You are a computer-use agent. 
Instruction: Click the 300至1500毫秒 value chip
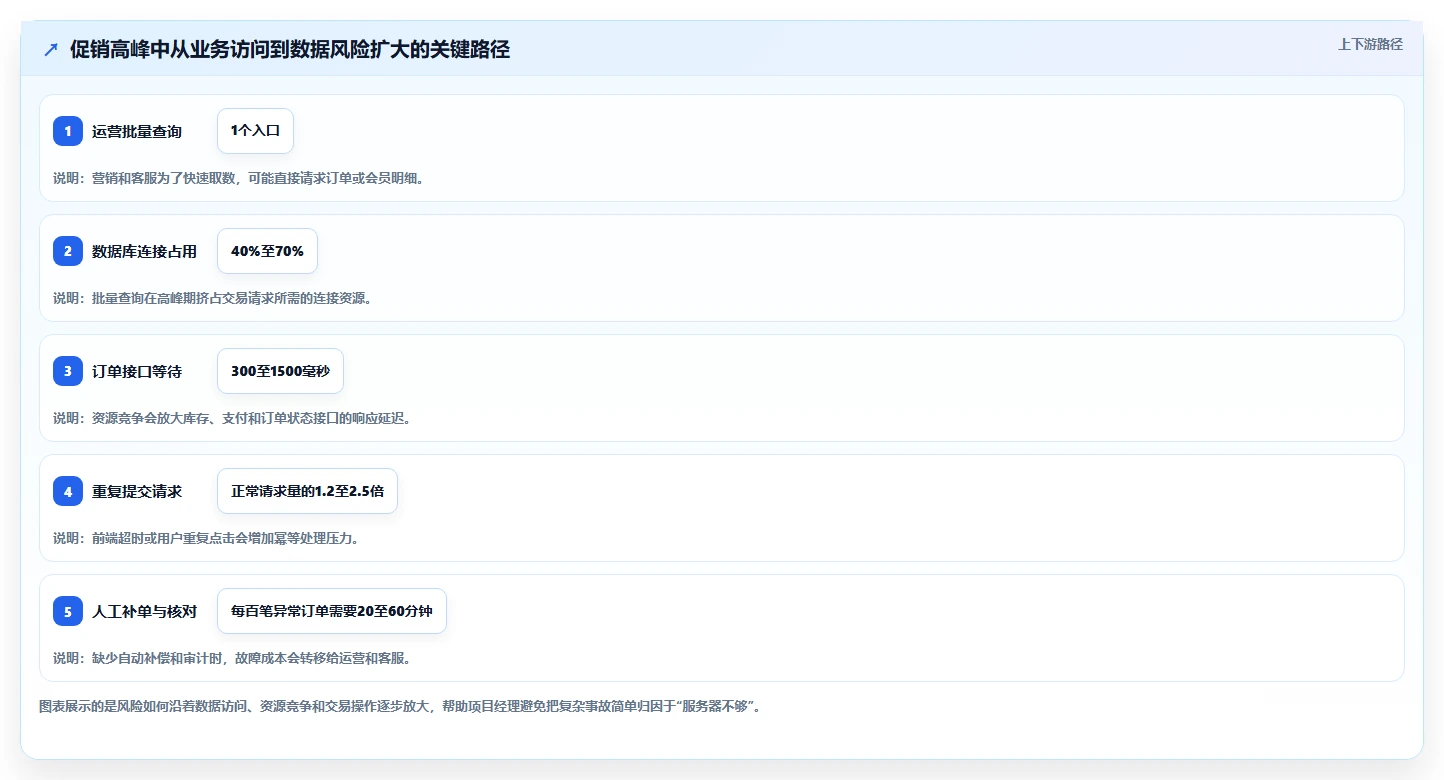[280, 371]
